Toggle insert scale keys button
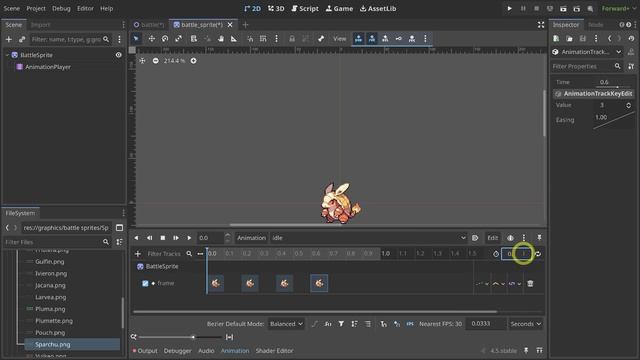 [385, 39]
